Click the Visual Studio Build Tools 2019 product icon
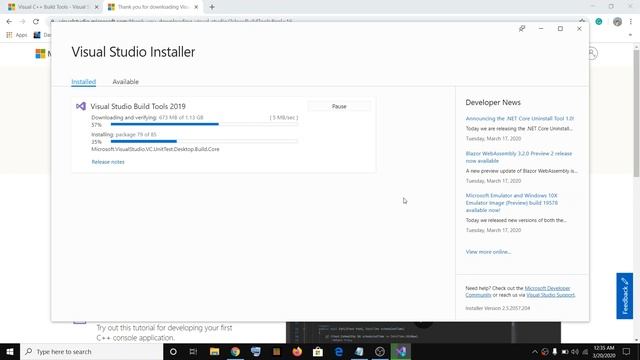This screenshot has height=360, width=640. [x=81, y=106]
